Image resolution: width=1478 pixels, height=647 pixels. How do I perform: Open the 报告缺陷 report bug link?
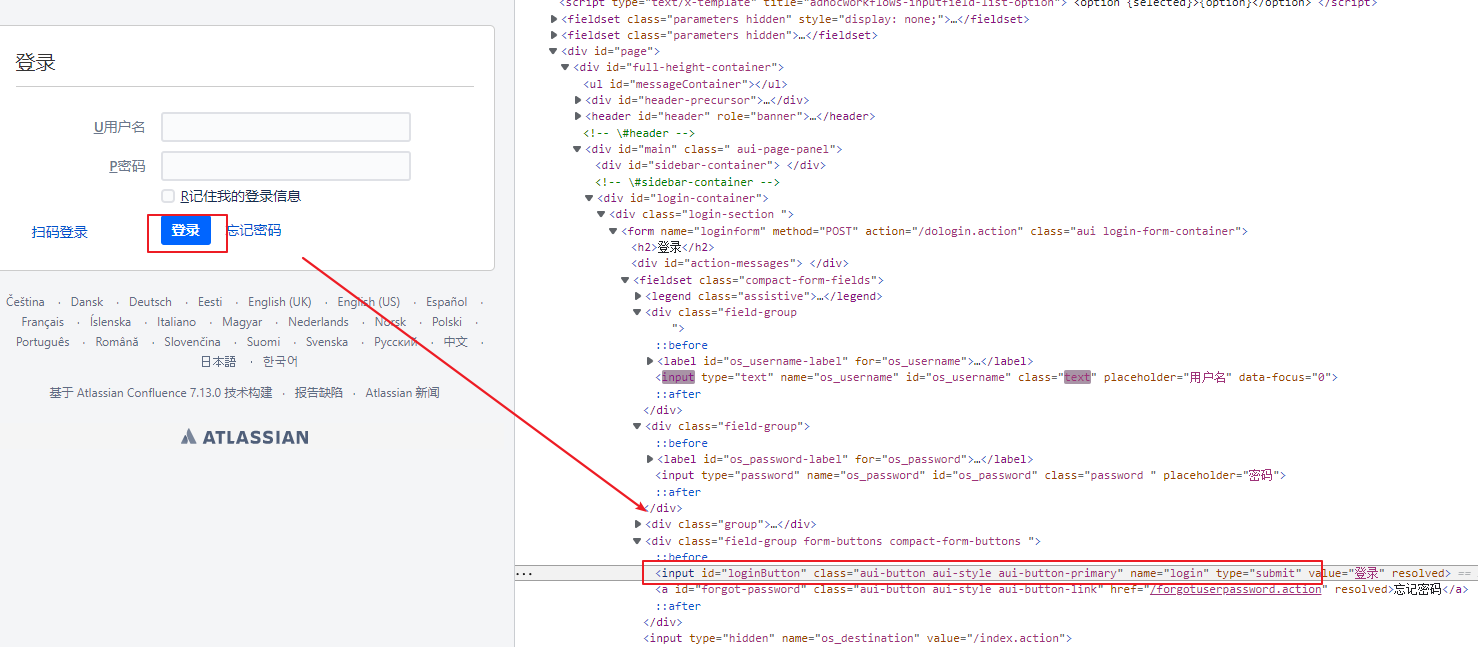[x=318, y=393]
